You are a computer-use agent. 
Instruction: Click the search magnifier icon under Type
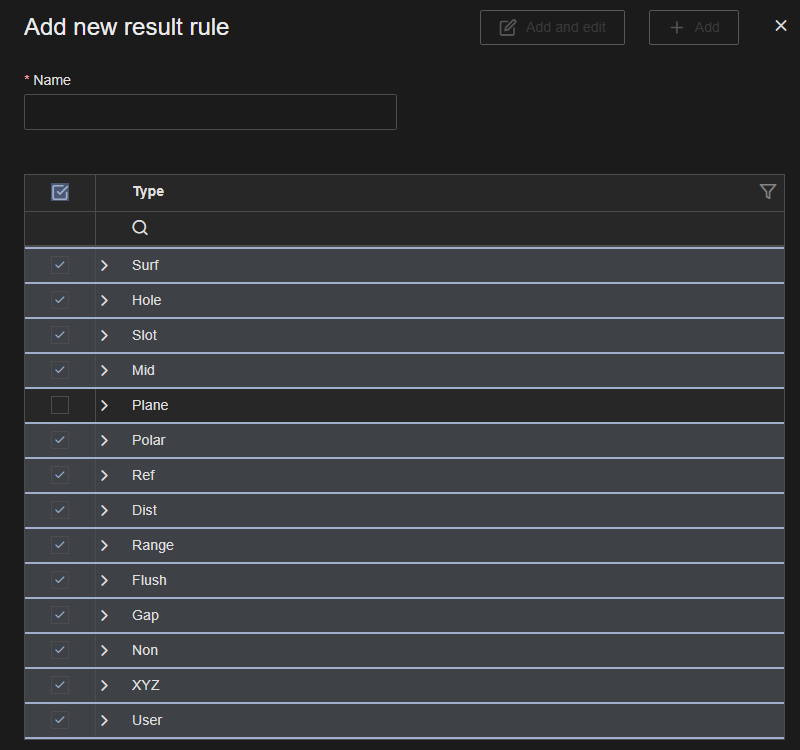click(x=140, y=228)
